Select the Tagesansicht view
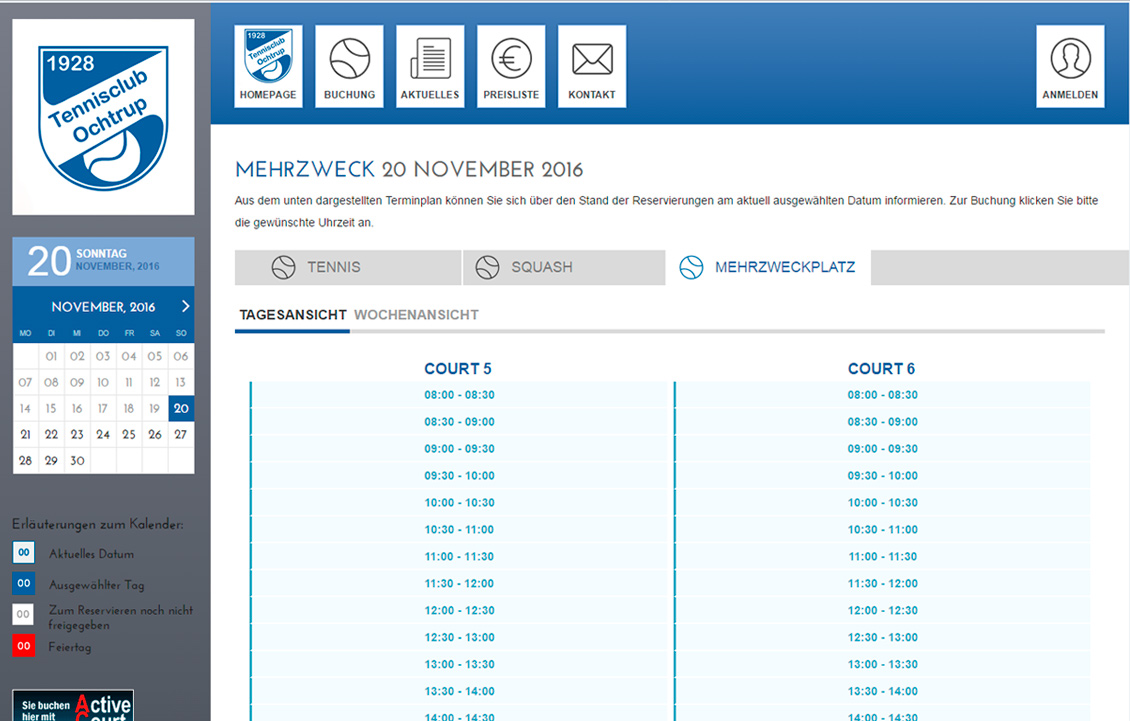 pyautogui.click(x=293, y=315)
